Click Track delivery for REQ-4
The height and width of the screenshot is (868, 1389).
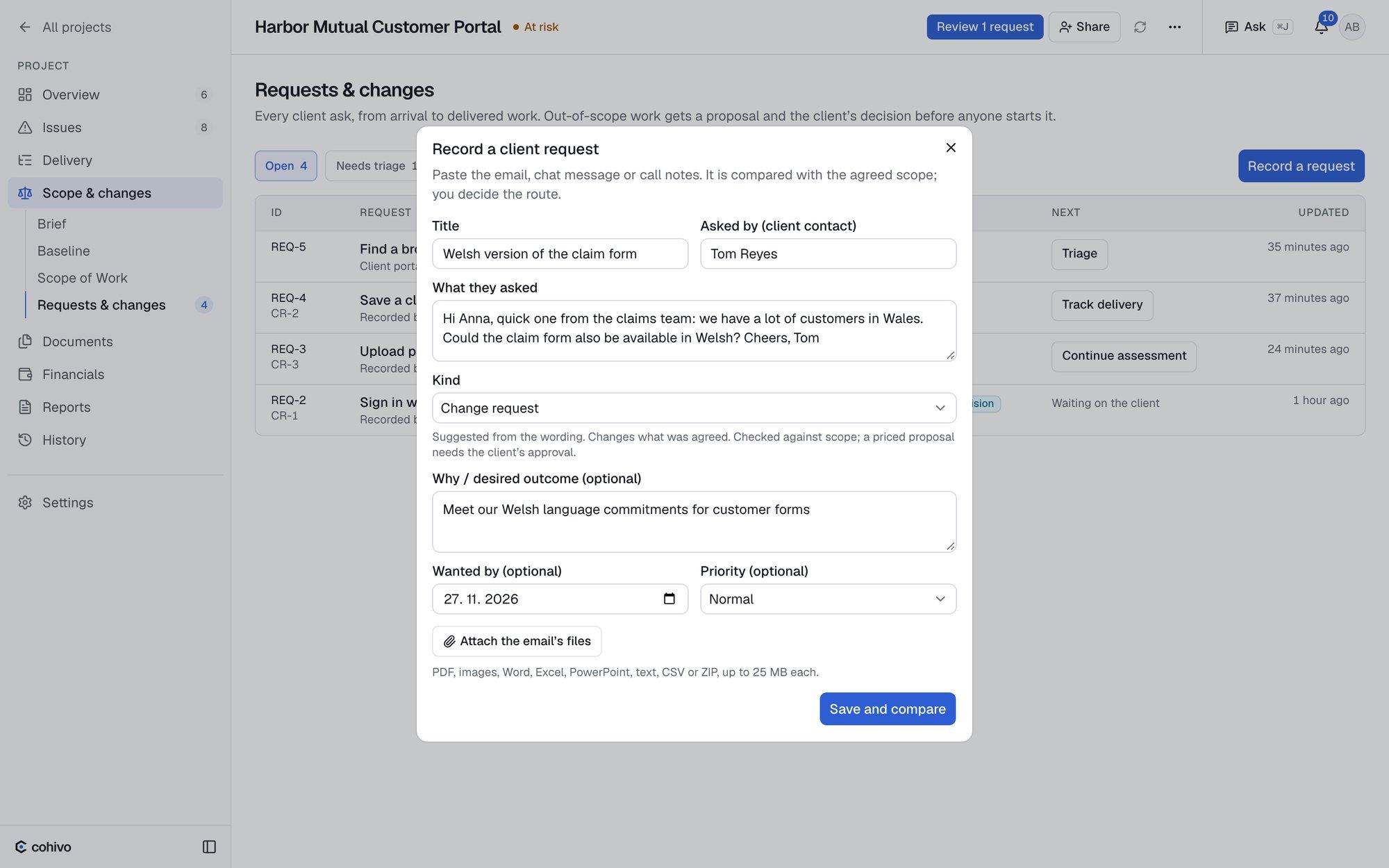pos(1101,305)
